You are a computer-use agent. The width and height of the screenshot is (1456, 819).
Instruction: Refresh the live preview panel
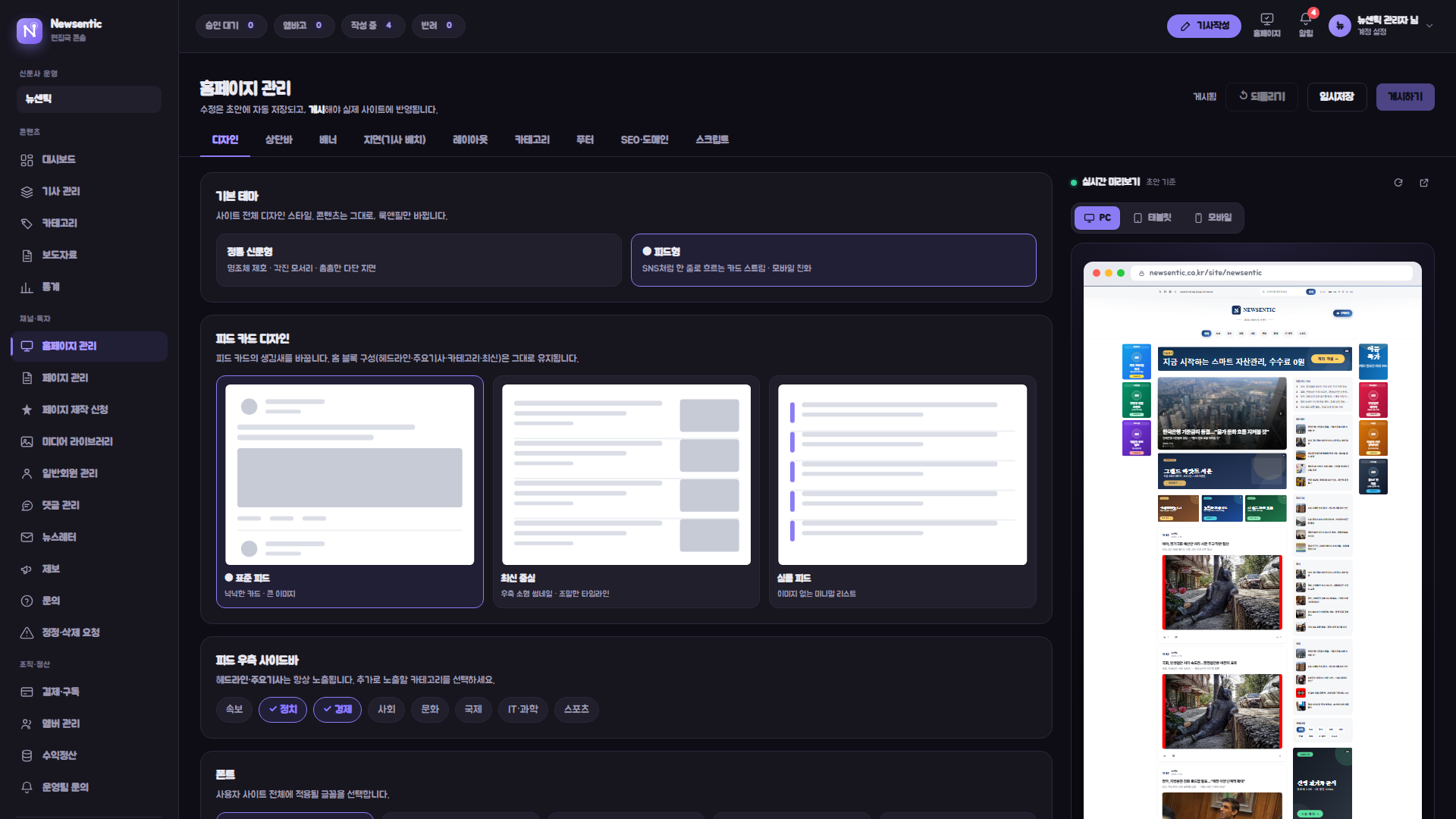tap(1398, 183)
